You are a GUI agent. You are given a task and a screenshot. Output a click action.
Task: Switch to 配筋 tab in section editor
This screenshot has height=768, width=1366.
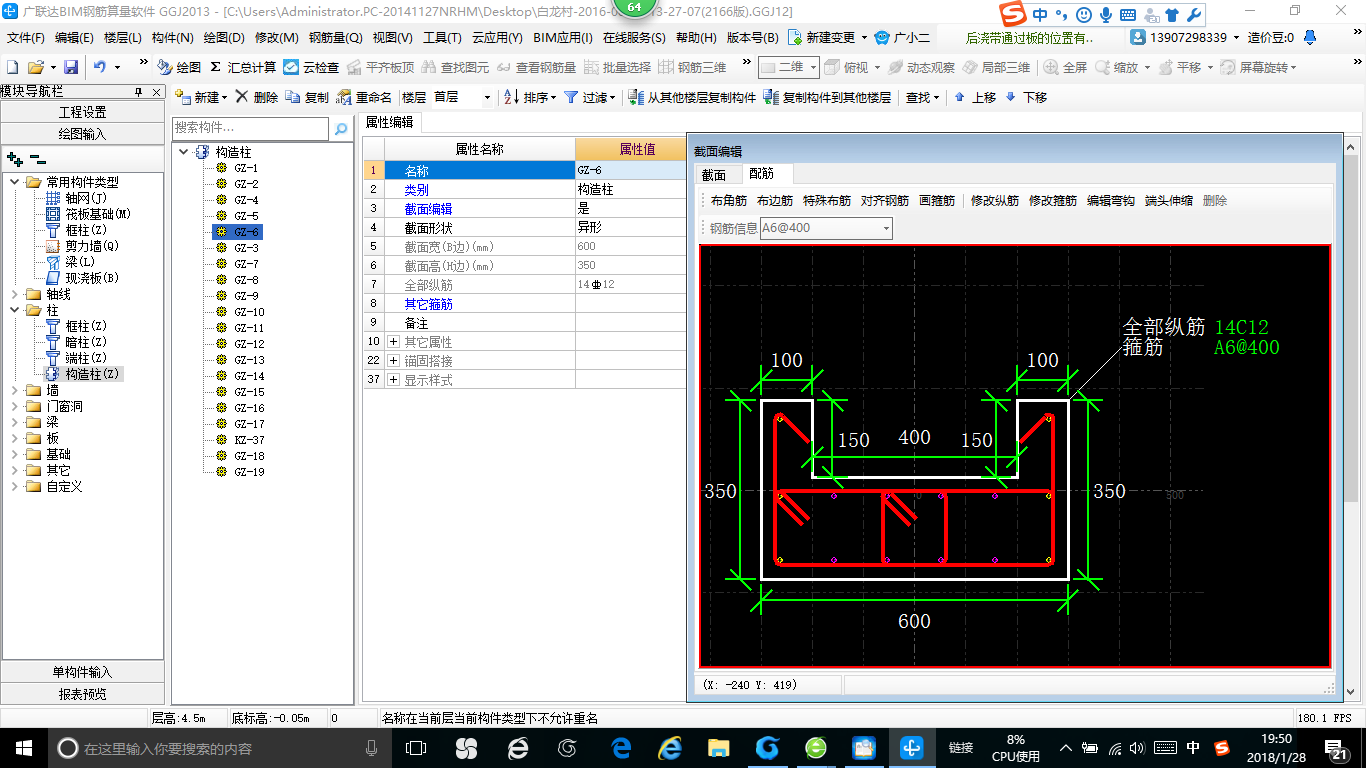(761, 174)
